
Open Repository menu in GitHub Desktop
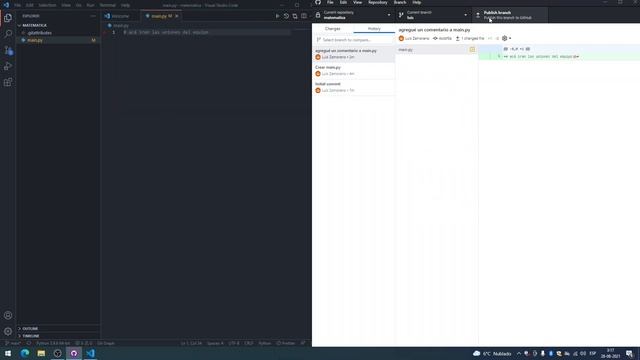tap(378, 2)
